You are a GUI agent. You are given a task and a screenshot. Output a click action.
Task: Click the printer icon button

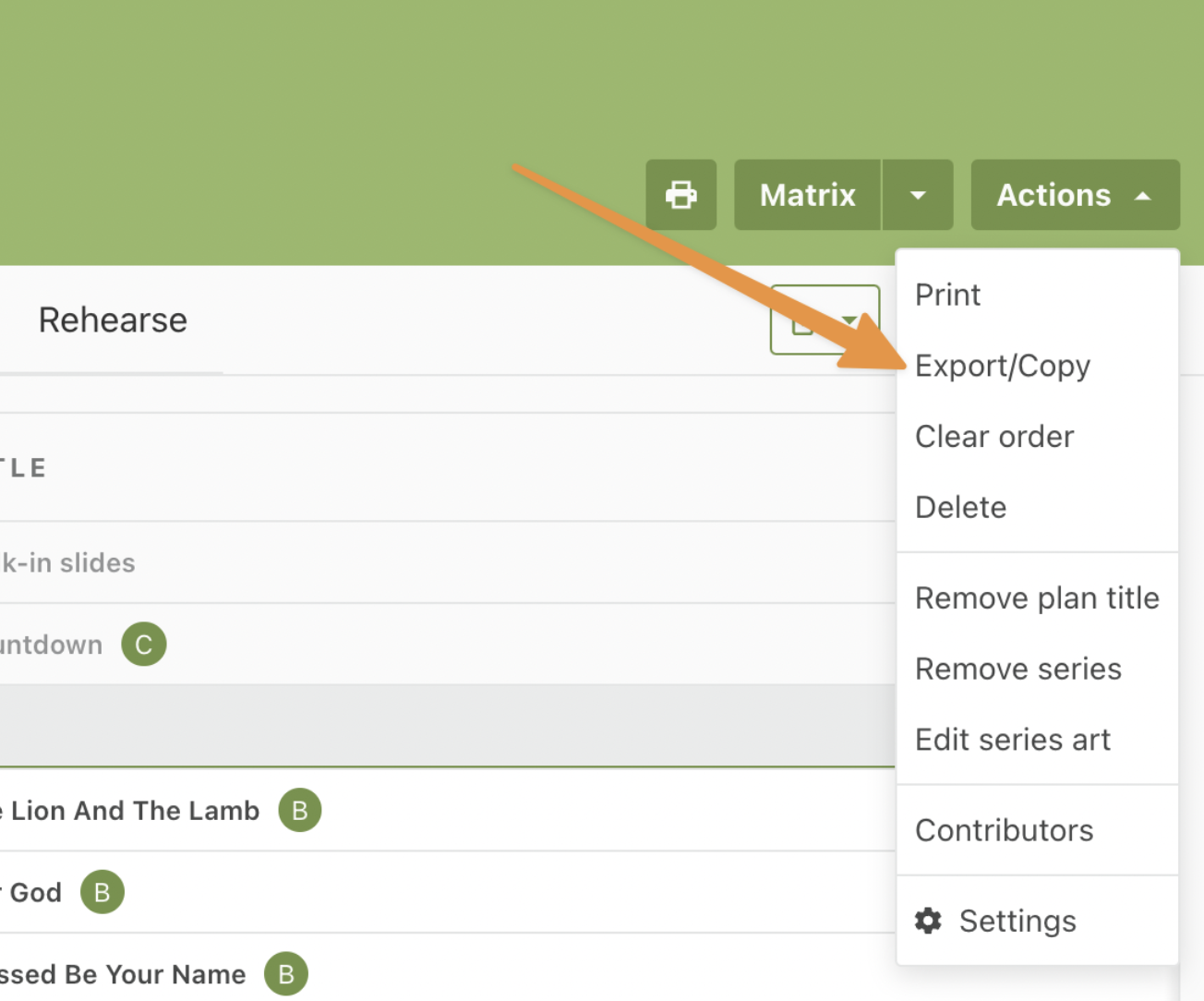coord(680,195)
